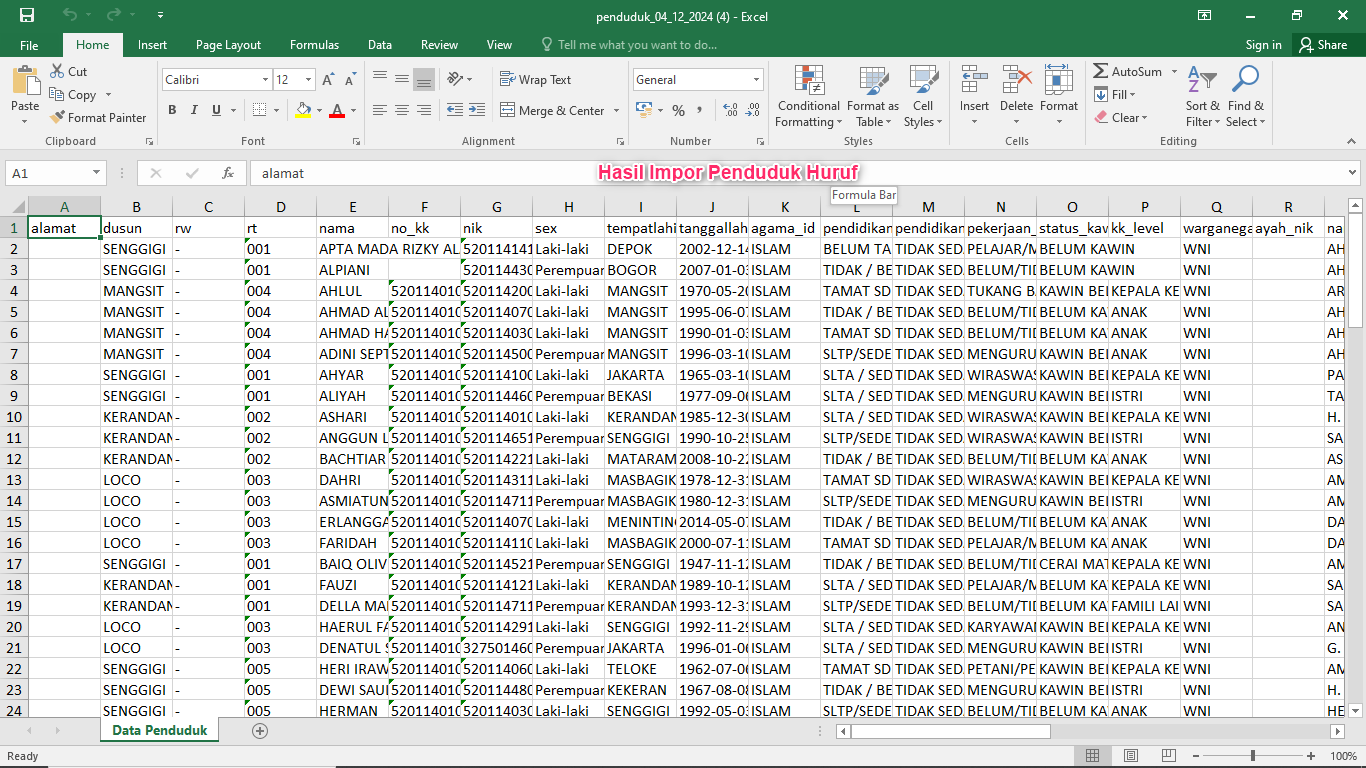Select the column E header
This screenshot has width=1366, height=768.
[352, 207]
